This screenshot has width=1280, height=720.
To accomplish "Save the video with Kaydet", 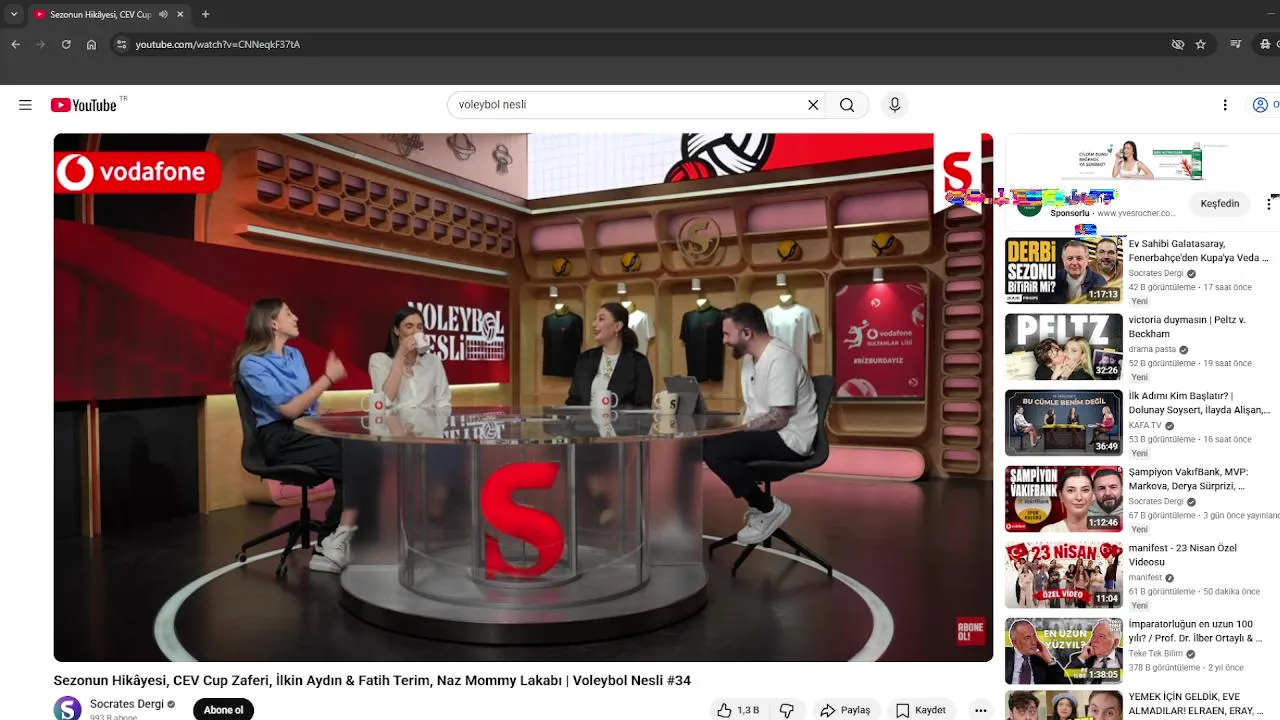I will click(x=921, y=710).
